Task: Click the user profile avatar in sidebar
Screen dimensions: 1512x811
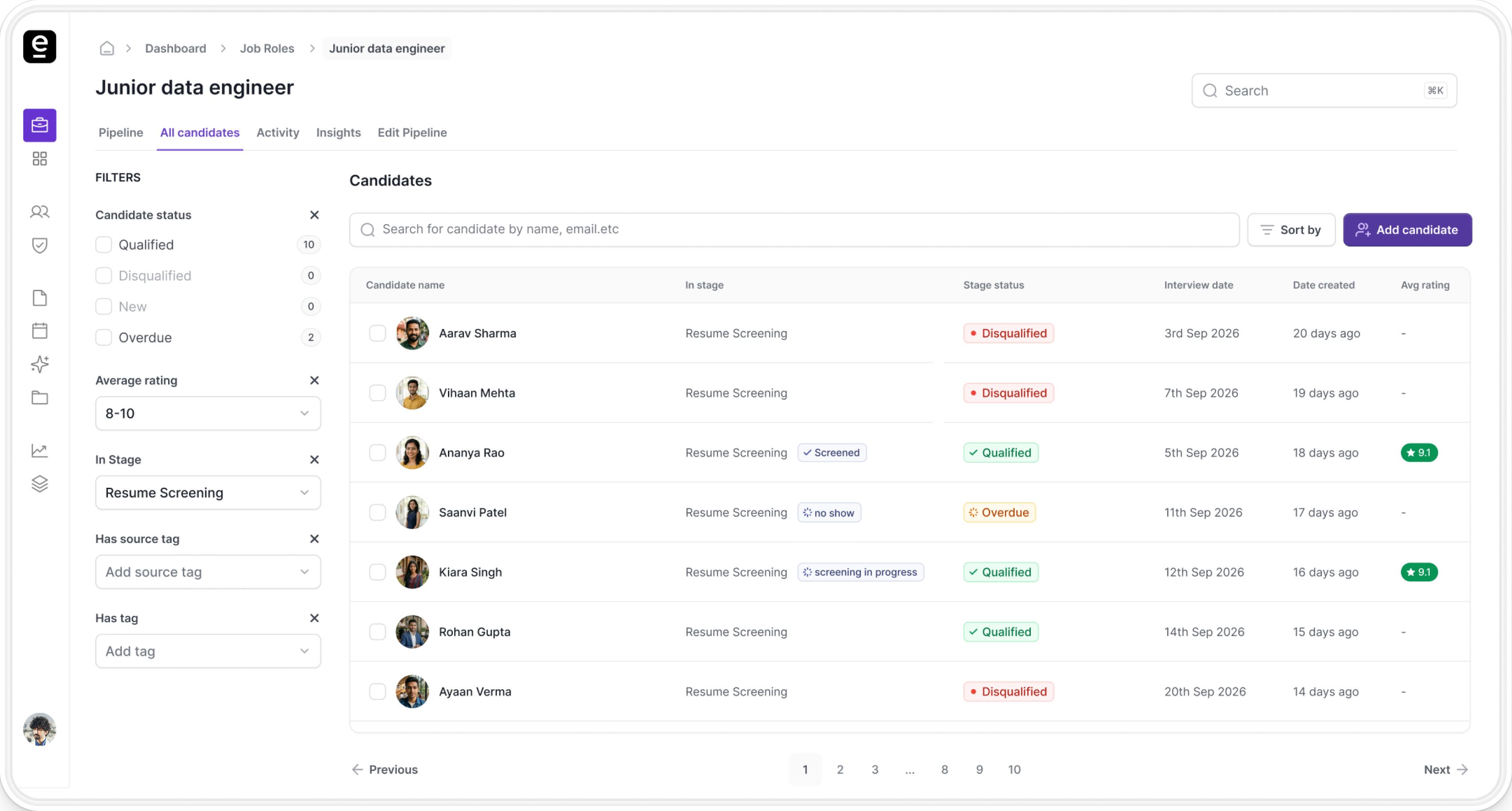Action: [x=39, y=730]
